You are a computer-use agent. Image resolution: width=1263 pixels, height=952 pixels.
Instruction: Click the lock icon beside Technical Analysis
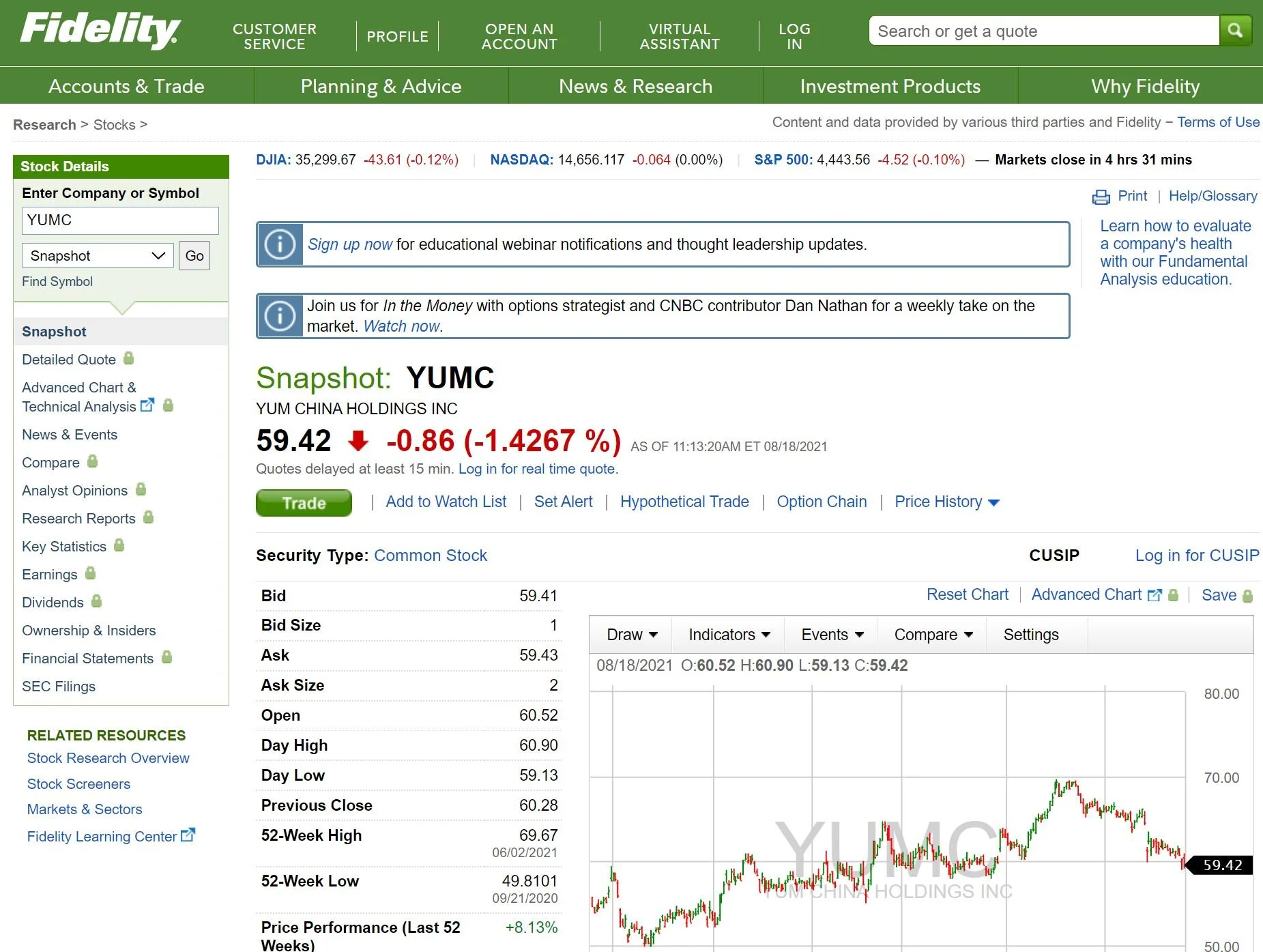(x=168, y=405)
